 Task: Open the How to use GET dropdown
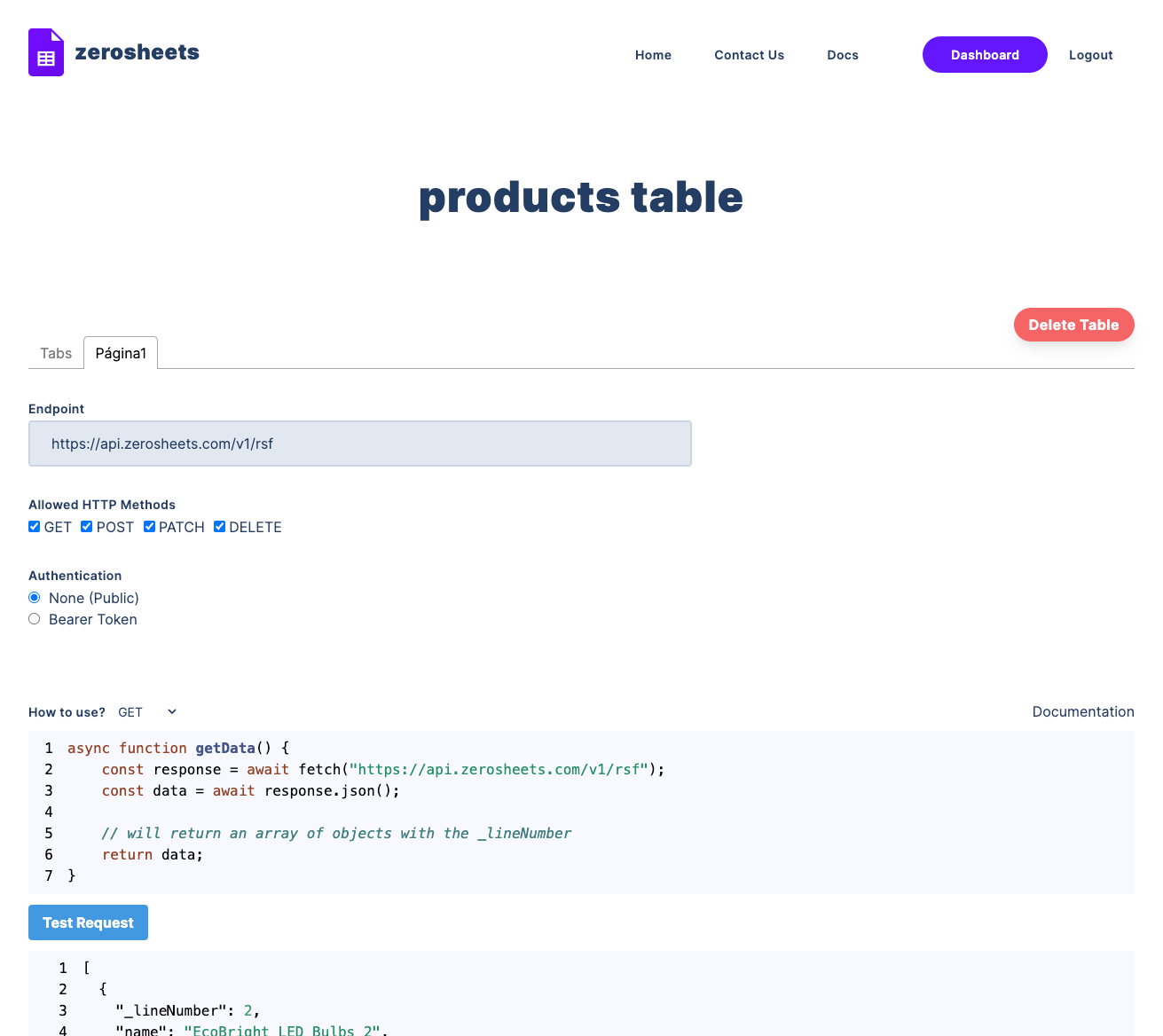[x=147, y=712]
